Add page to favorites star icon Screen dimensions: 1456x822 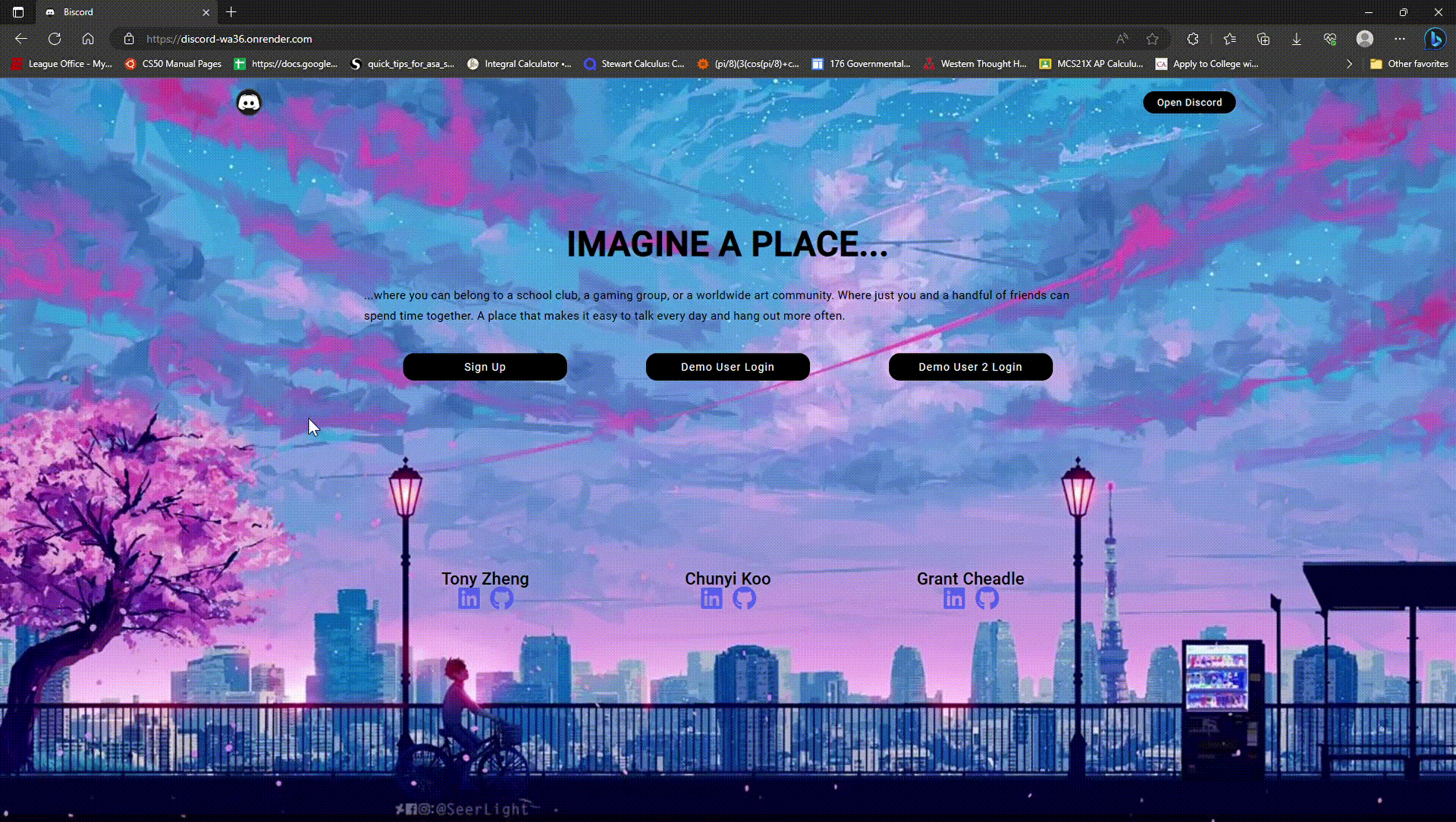pos(1153,39)
